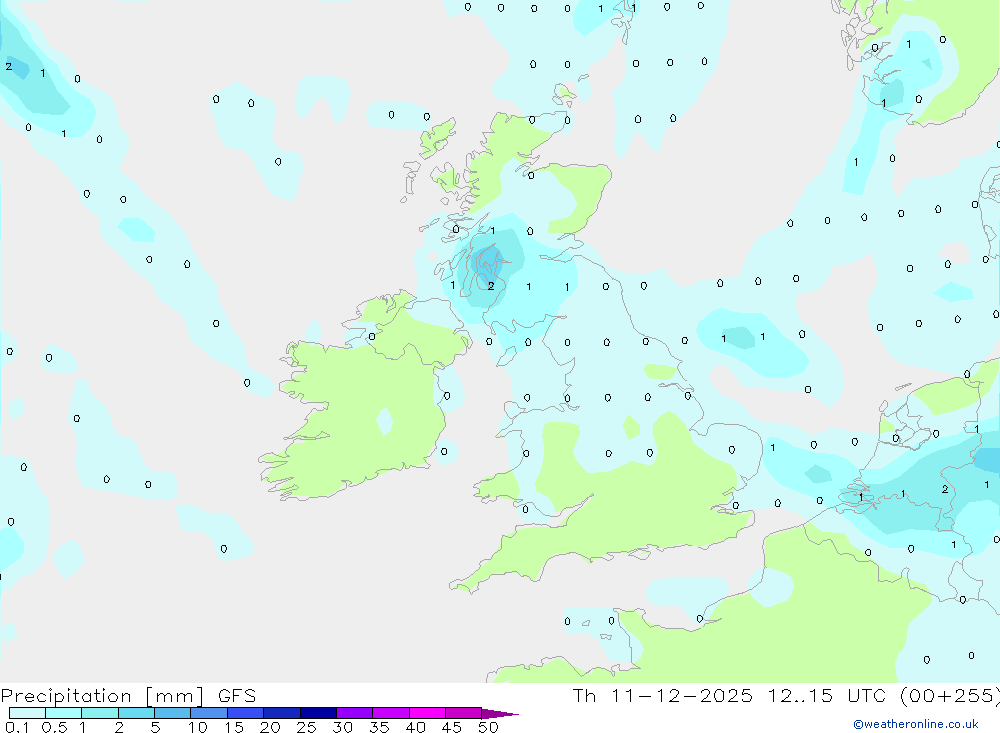Viewport: 1000px width, 733px height.
Task: Click the '45' legend scale label
Action: coord(452,727)
